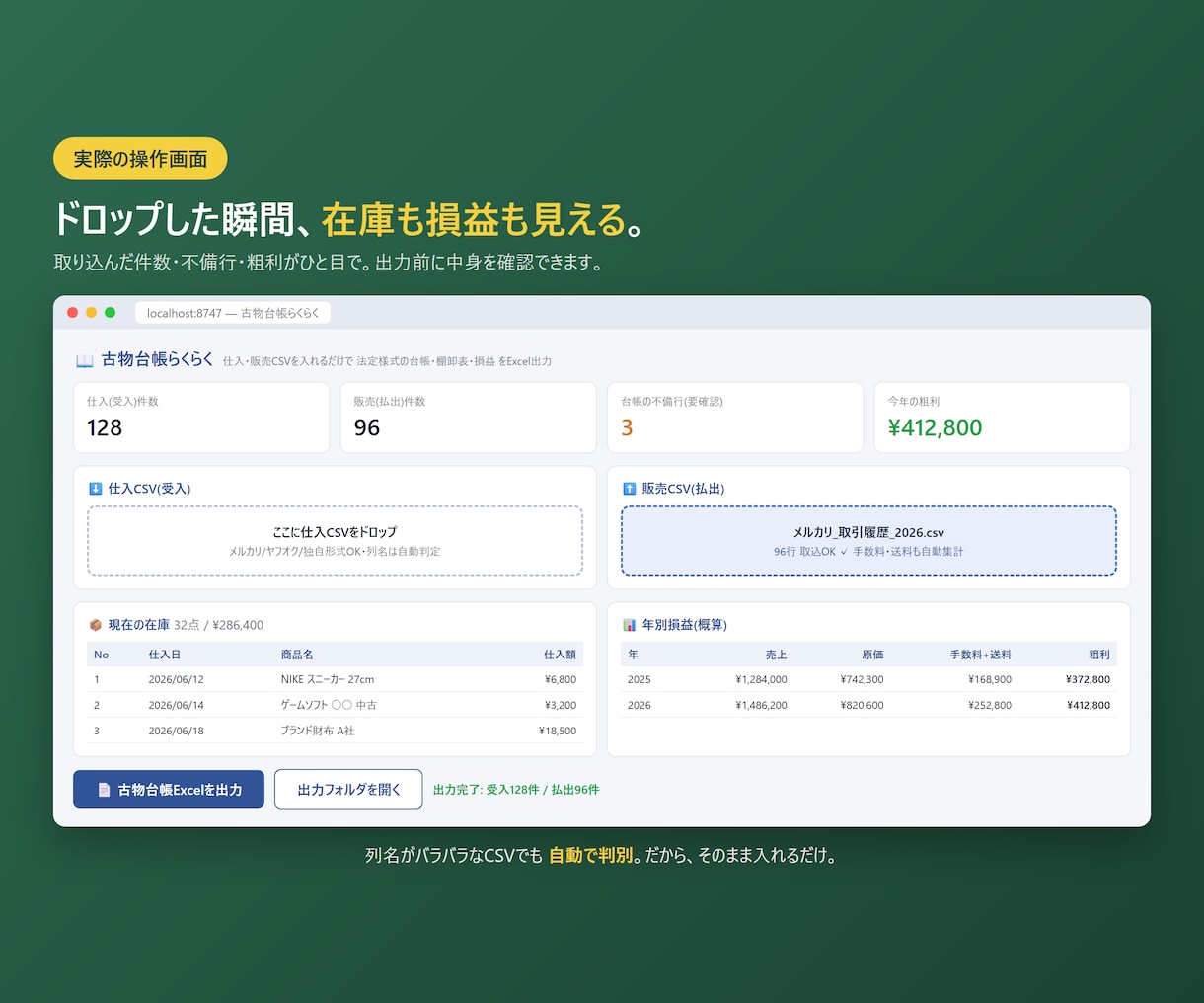This screenshot has width=1204, height=1003.
Task: Click the cost figure ¥742,300
Action: 862,679
